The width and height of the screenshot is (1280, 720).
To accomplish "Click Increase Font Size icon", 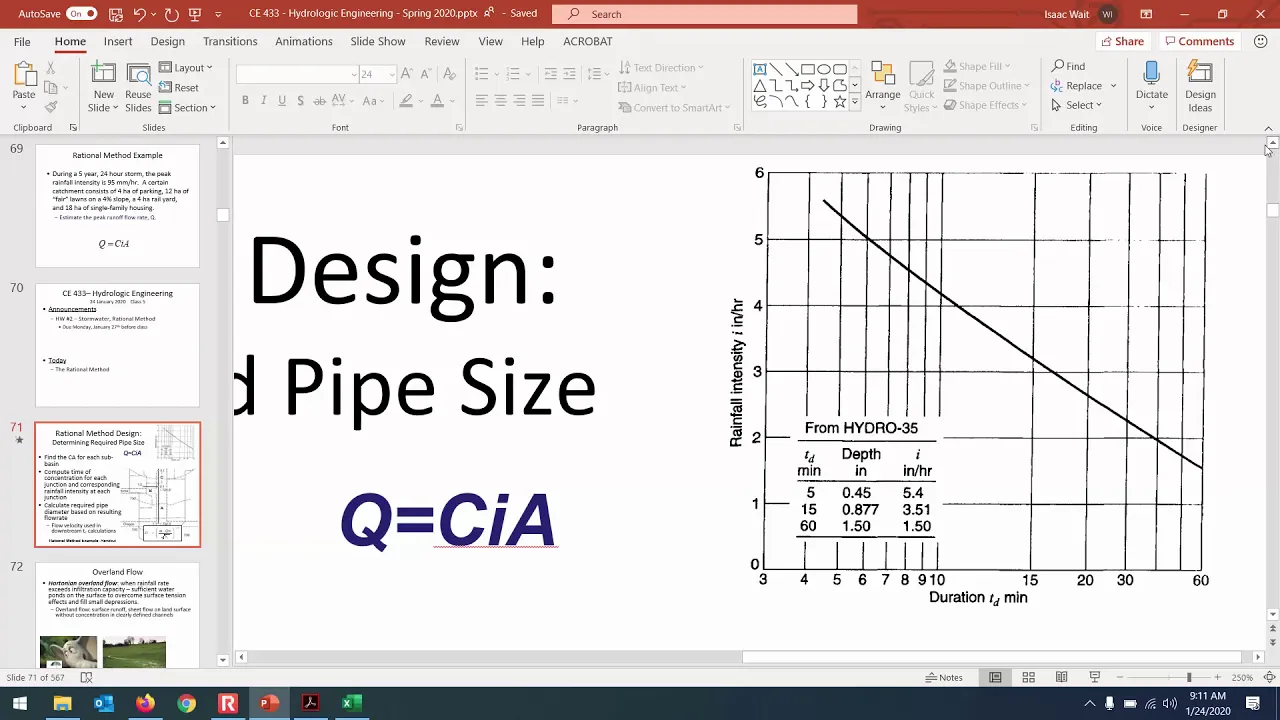I will click(408, 74).
